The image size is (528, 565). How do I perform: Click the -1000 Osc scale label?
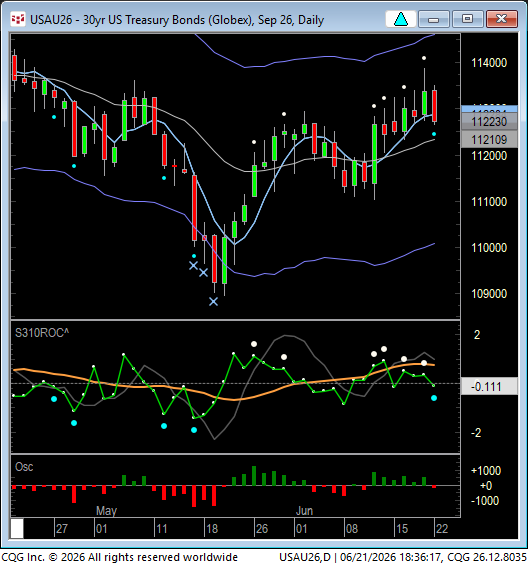(x=485, y=501)
